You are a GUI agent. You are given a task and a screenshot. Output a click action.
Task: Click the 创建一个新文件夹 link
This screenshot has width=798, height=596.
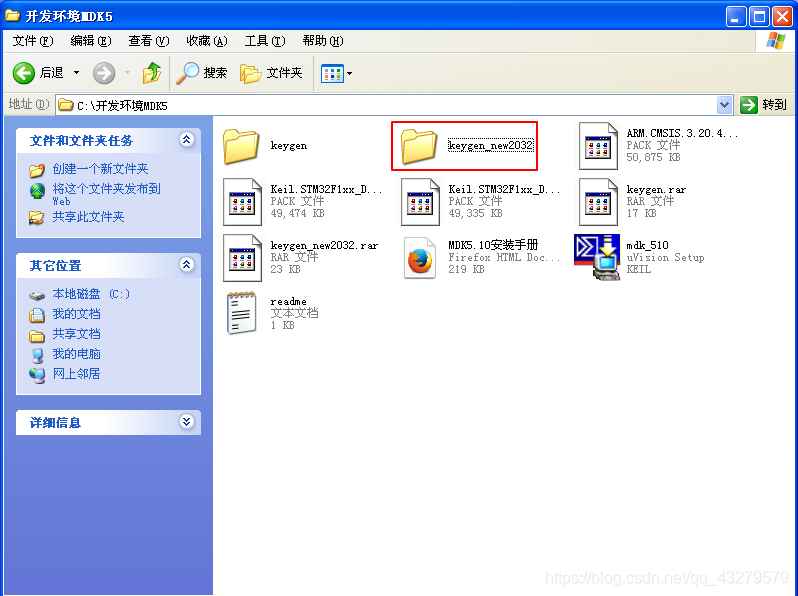tap(100, 169)
